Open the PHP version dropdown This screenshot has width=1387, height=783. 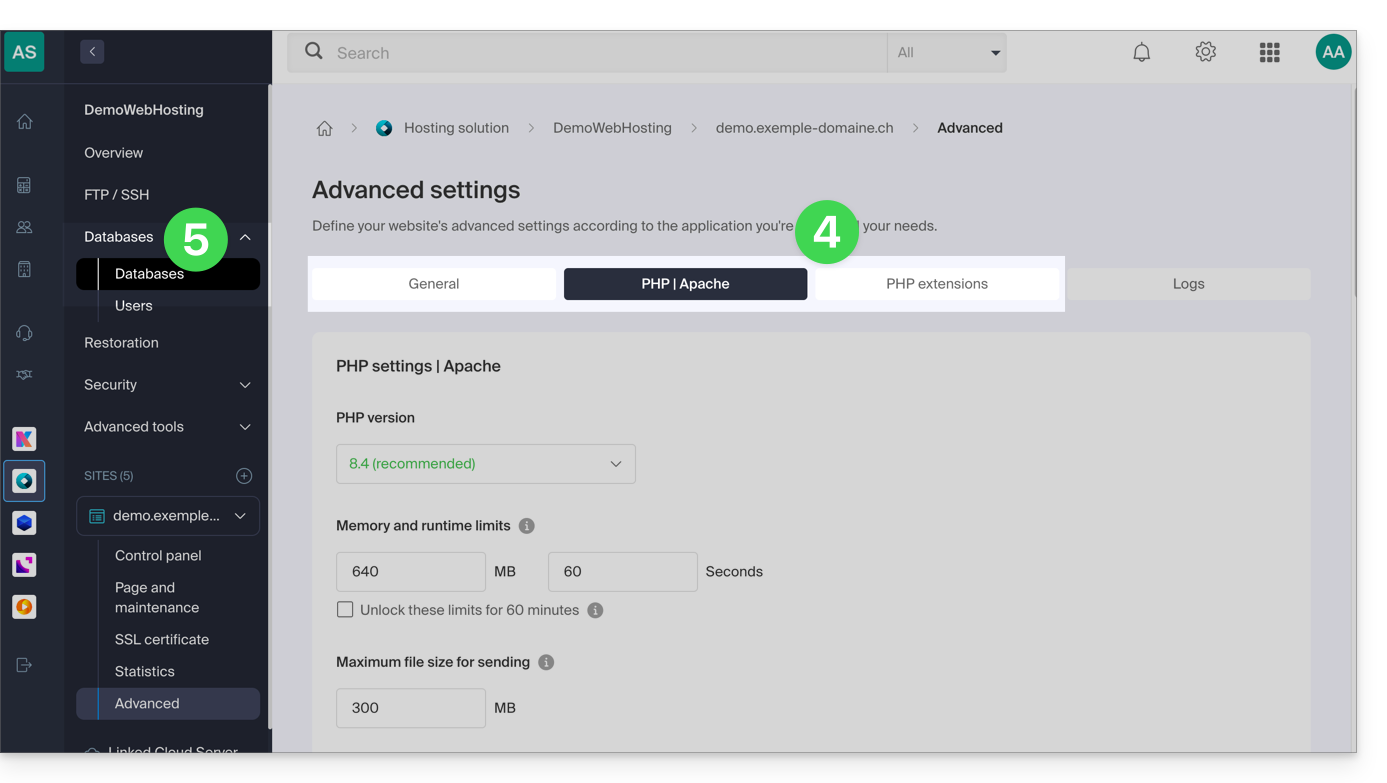(x=485, y=464)
